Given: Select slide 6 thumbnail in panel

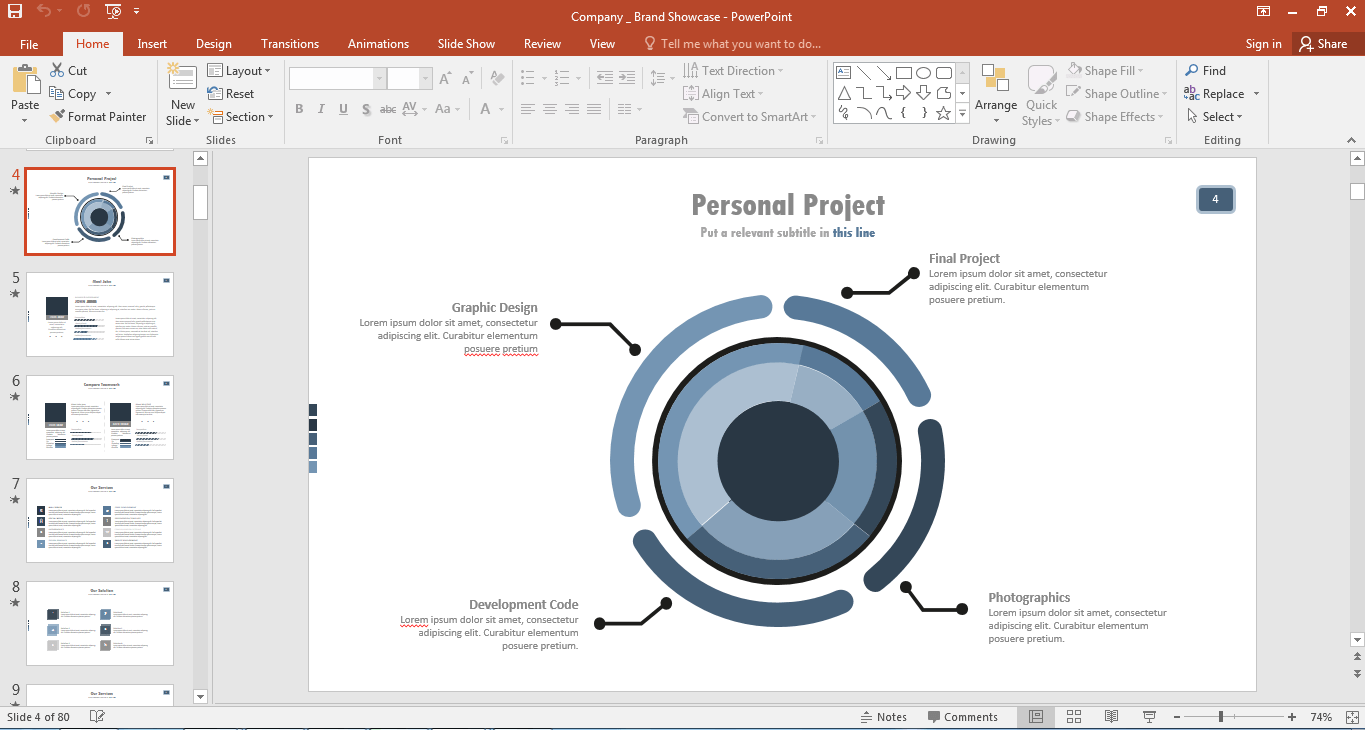Looking at the screenshot, I should coord(99,417).
